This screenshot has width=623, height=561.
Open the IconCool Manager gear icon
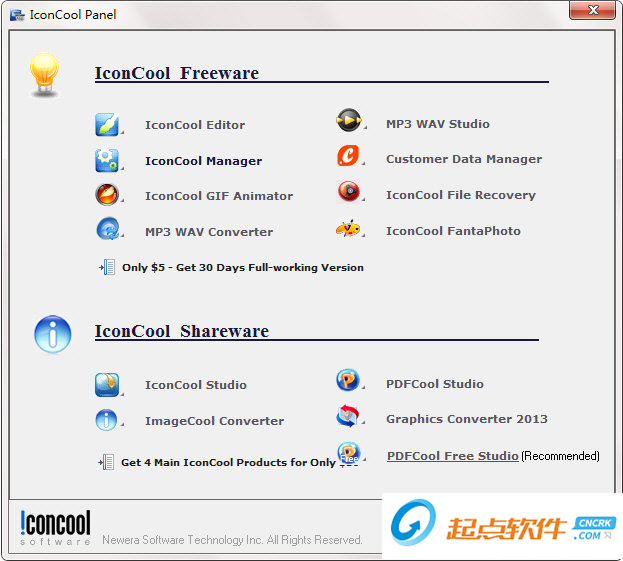tap(107, 160)
